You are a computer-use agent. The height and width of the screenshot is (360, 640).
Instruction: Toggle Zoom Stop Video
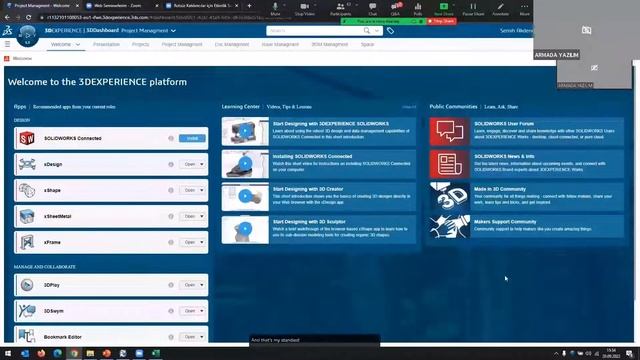[304, 9]
